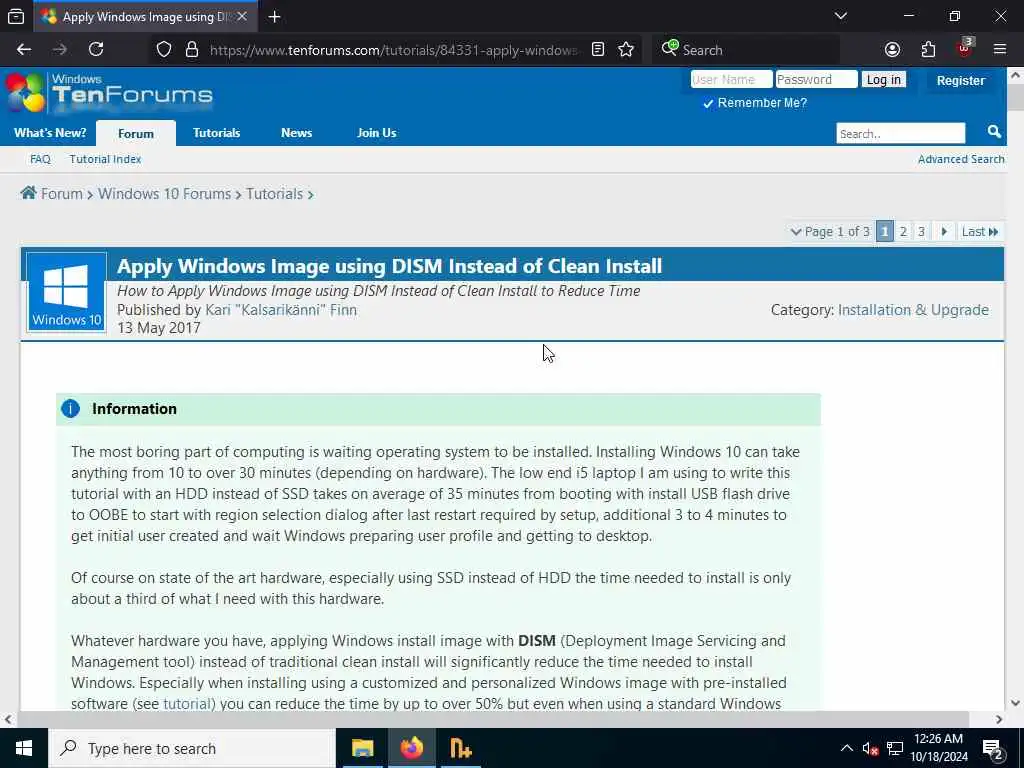Go back with the browser back arrow
The image size is (1024, 768).
click(x=24, y=50)
